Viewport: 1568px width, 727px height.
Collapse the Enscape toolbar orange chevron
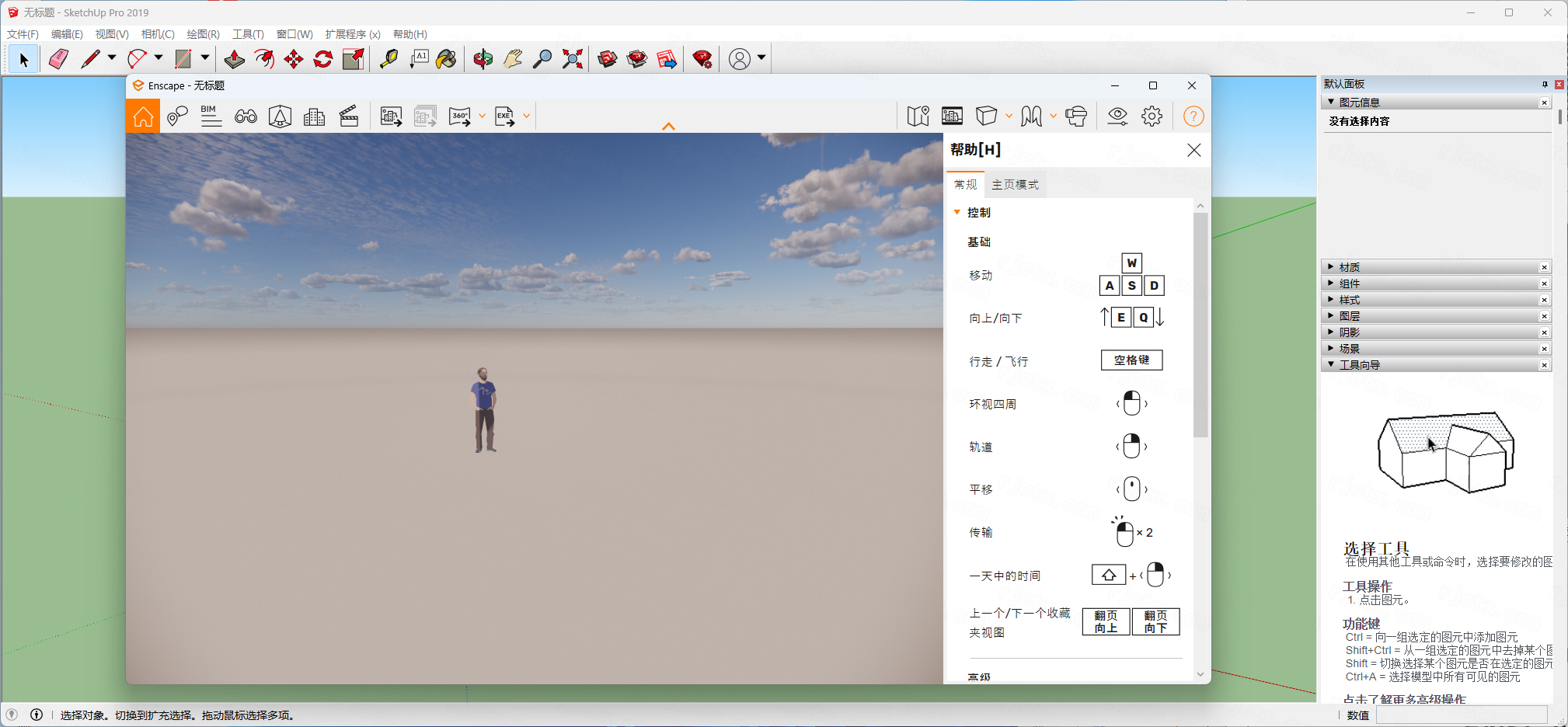pos(668,127)
